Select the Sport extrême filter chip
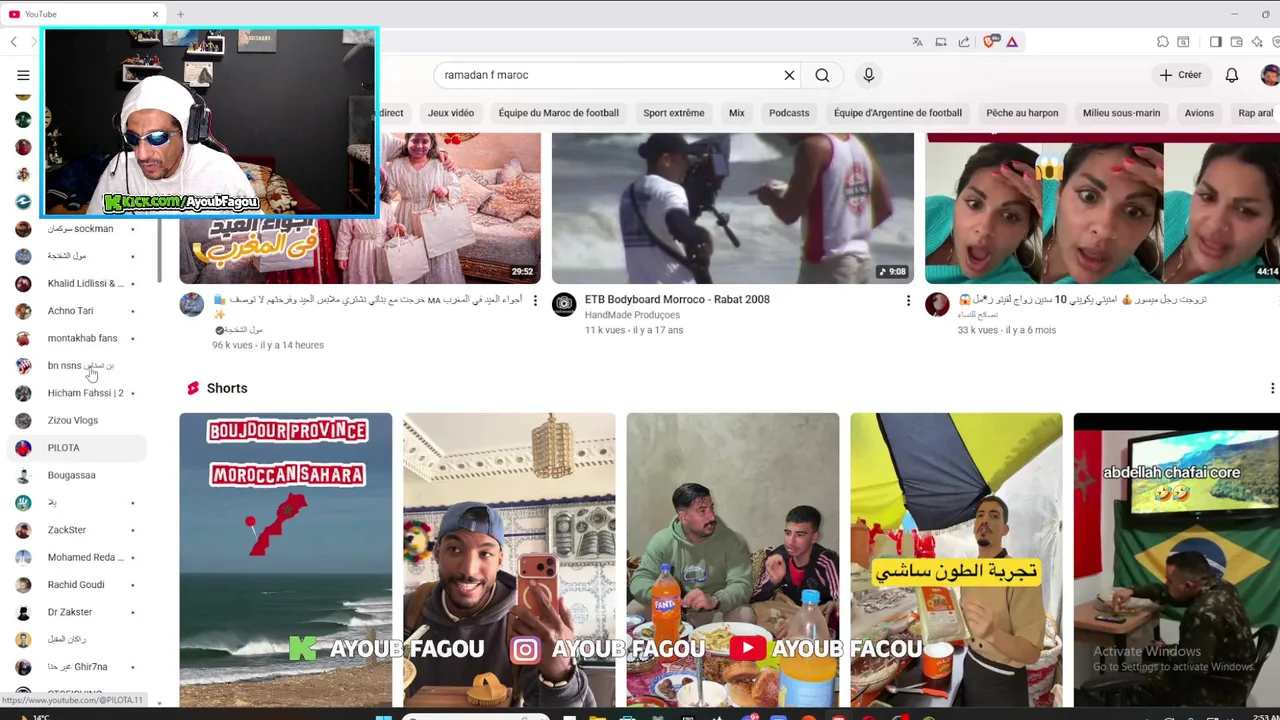This screenshot has height=720, width=1280. (674, 113)
